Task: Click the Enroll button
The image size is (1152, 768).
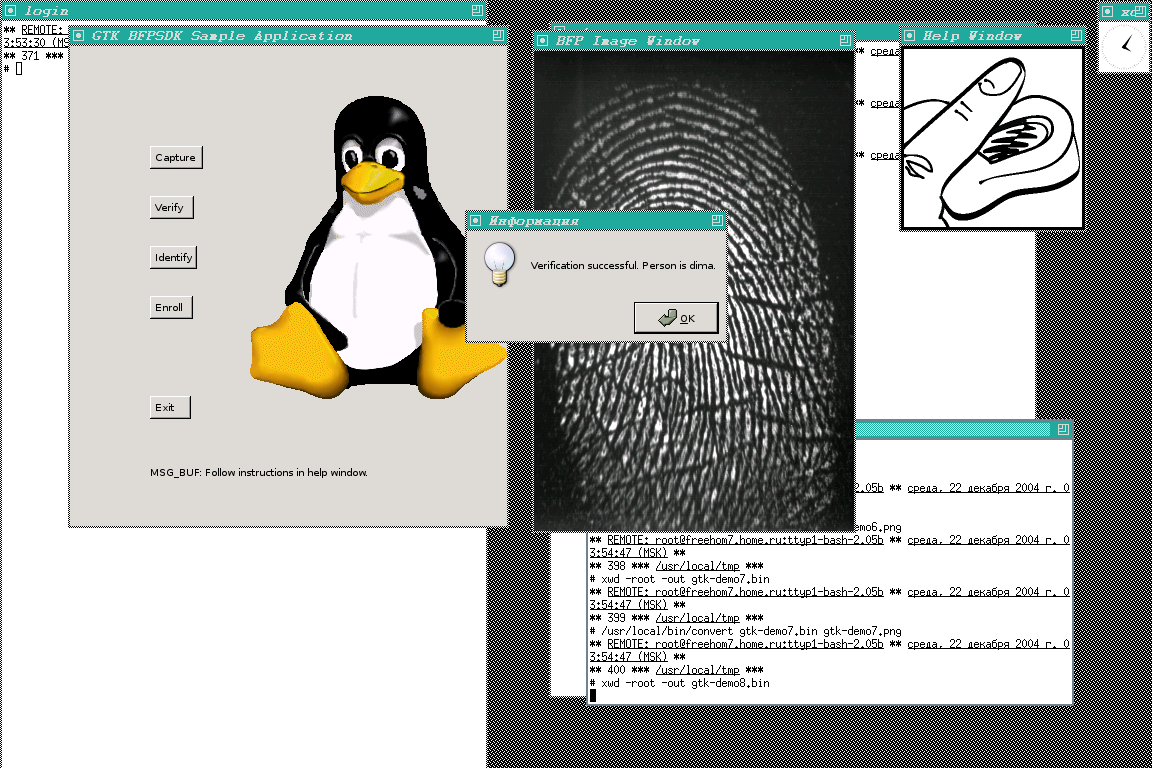Action: [170, 307]
